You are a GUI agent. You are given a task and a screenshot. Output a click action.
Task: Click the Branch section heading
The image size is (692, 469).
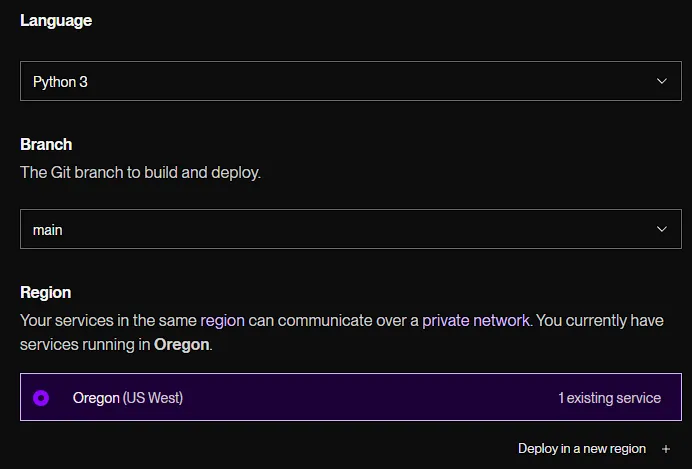(x=46, y=144)
